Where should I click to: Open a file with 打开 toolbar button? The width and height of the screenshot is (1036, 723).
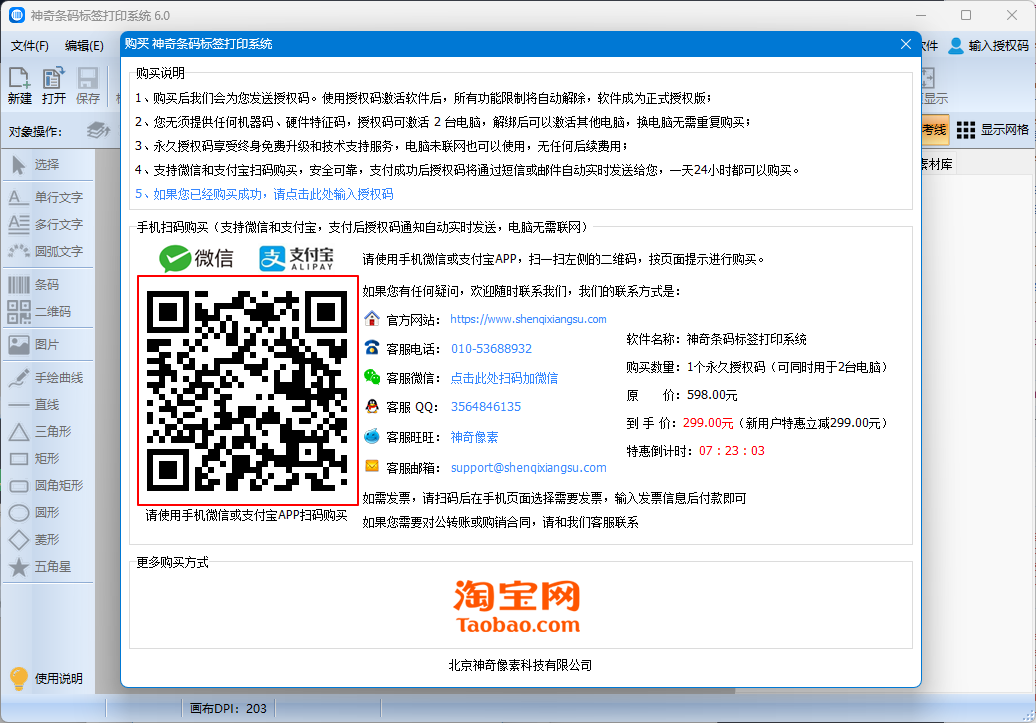coord(54,86)
